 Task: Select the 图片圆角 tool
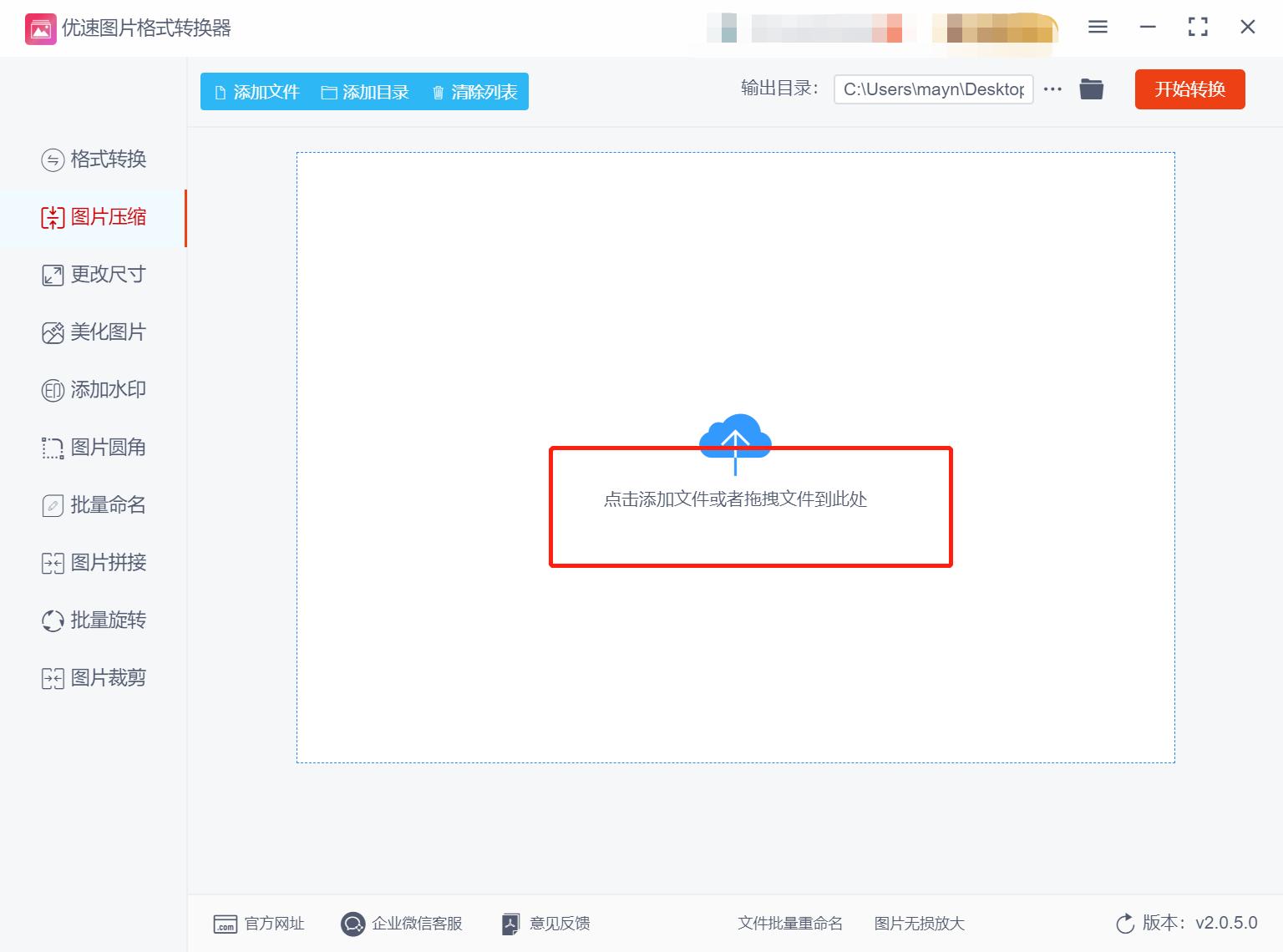coord(94,448)
